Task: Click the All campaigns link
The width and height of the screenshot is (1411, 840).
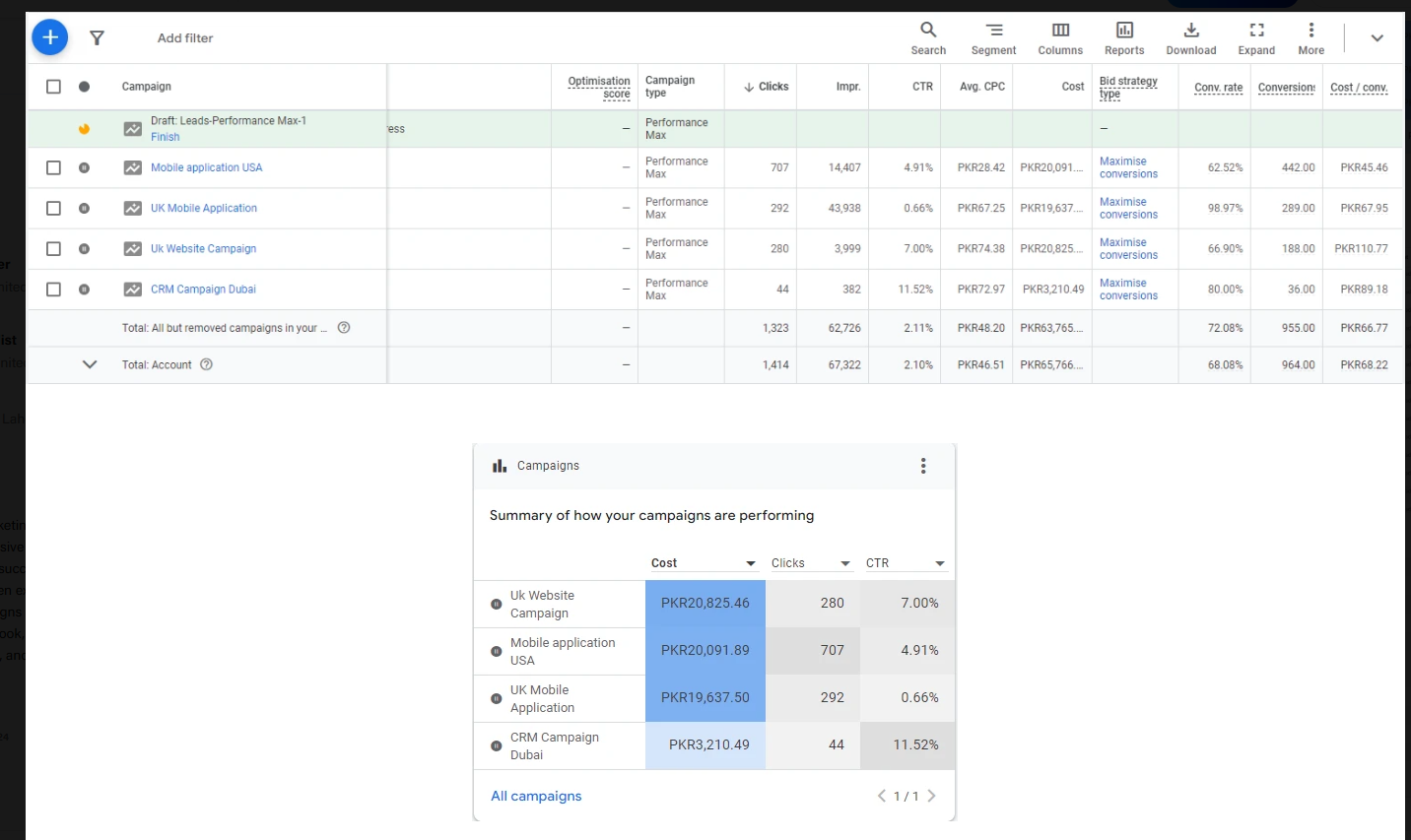Action: (536, 796)
